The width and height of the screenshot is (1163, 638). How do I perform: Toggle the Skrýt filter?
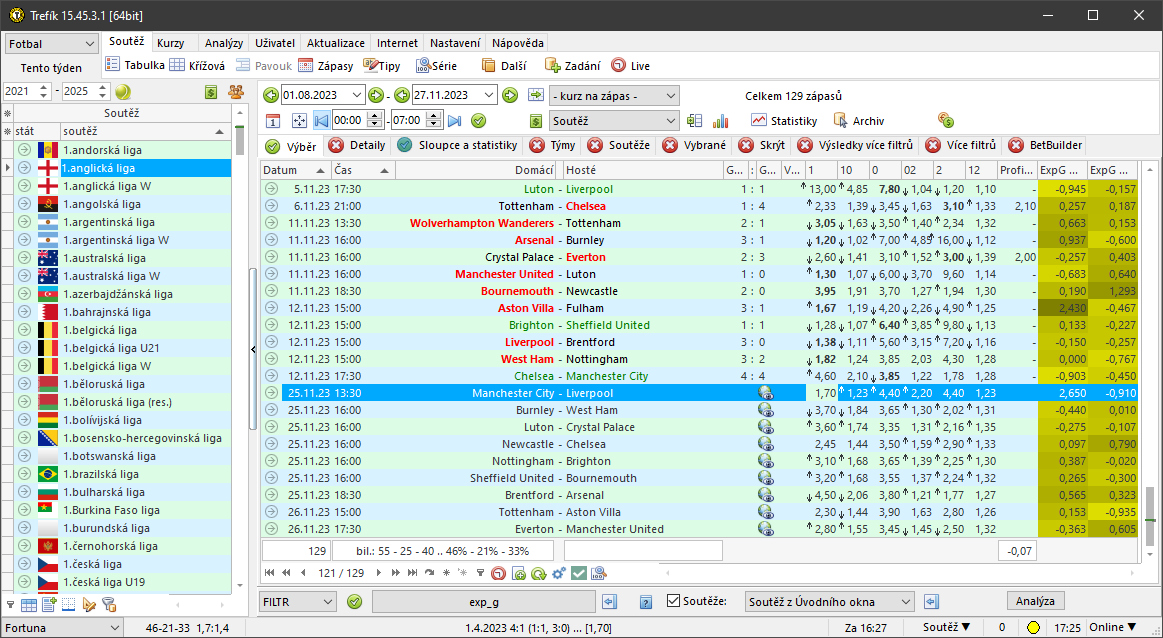pyautogui.click(x=762, y=145)
